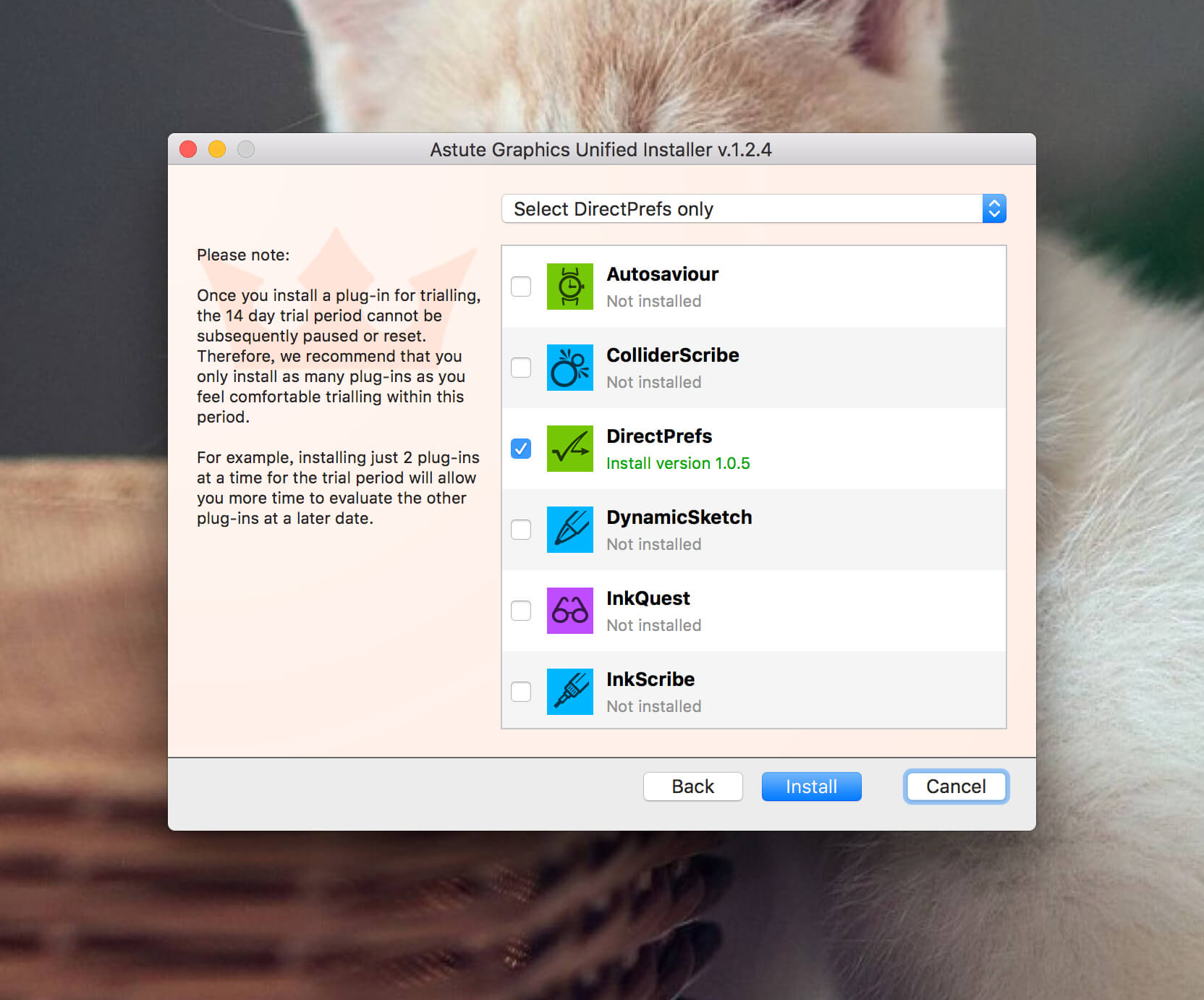Viewport: 1204px width, 1000px height.
Task: Click Not installed under InkScribe
Action: (x=653, y=706)
